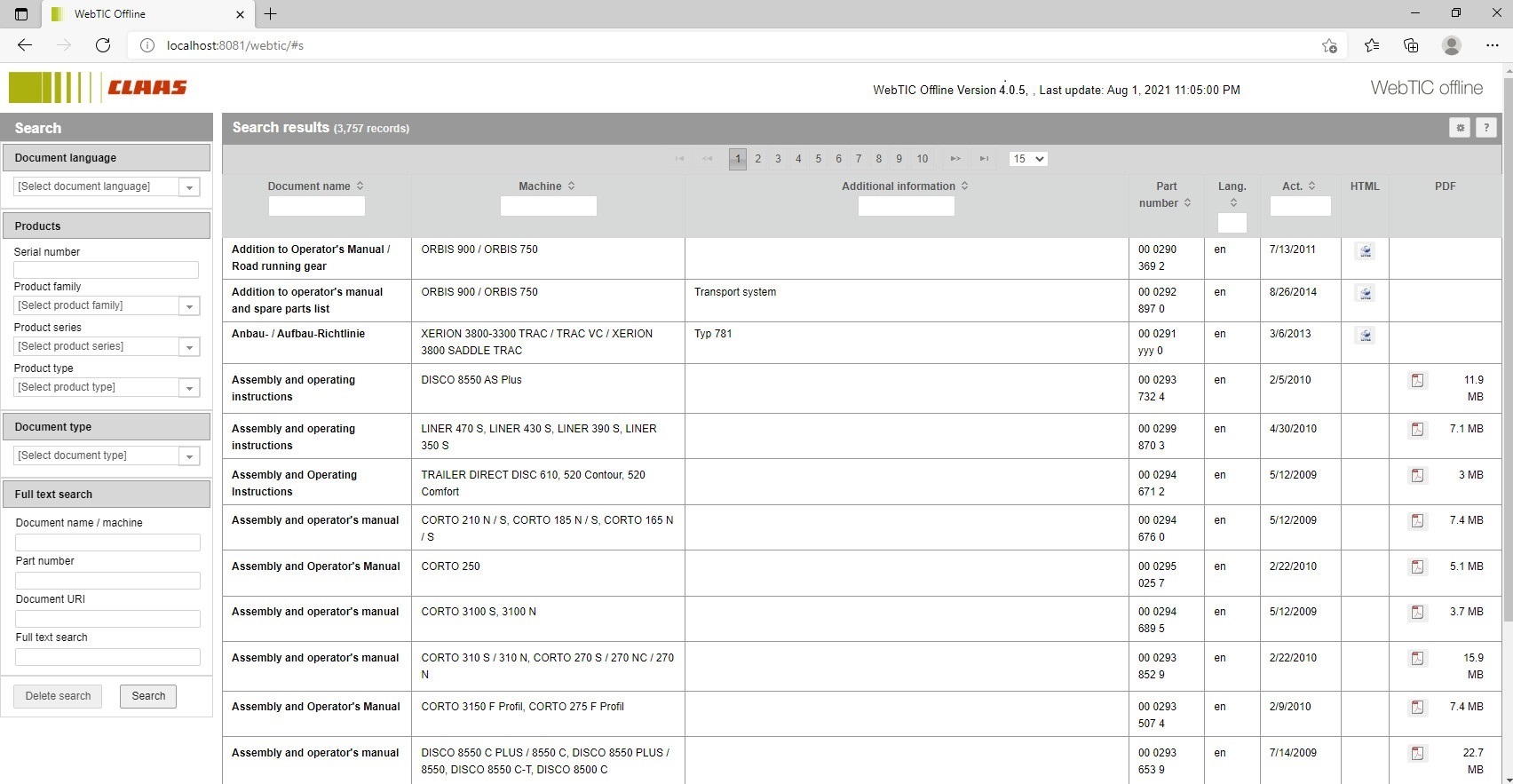Viewport: 1513px width, 784px height.
Task: Open HTML document for Transport system row
Action: click(1366, 294)
